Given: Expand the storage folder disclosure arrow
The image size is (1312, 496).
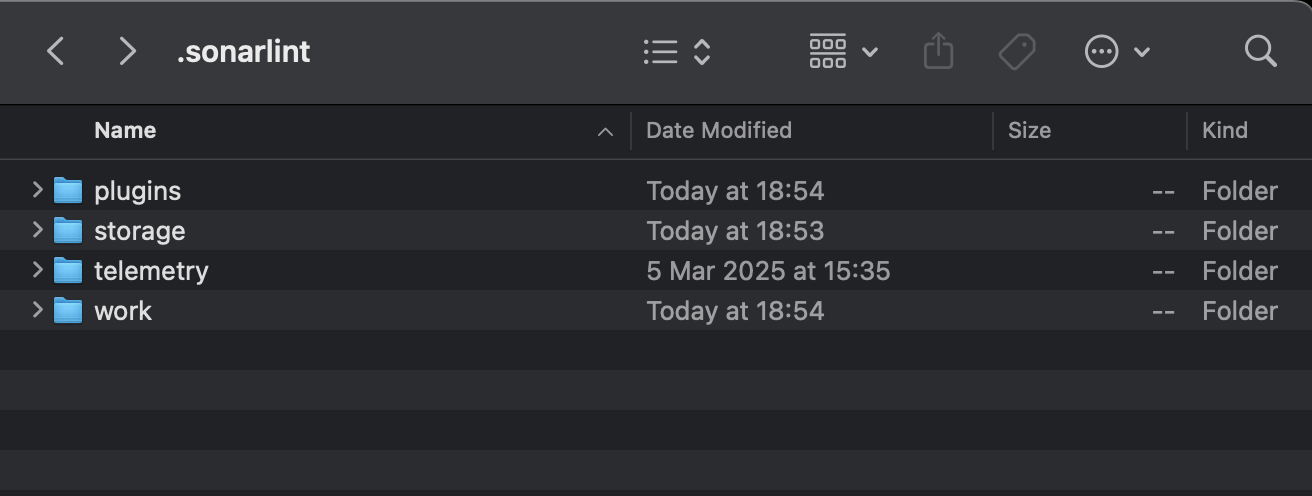Looking at the screenshot, I should pyautogui.click(x=37, y=230).
